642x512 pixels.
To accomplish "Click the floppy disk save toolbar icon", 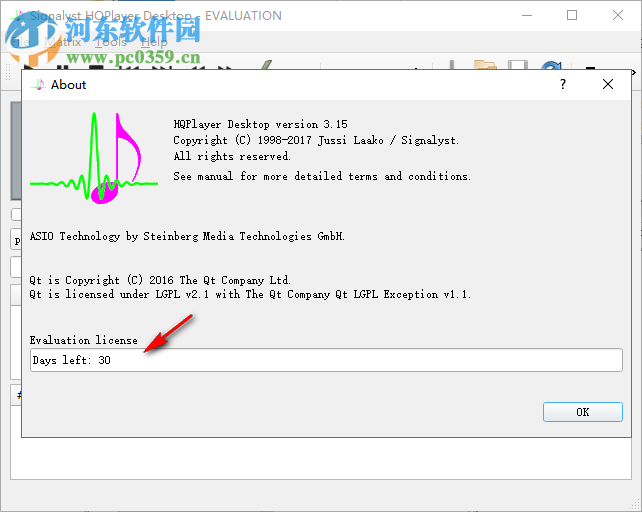I will click(518, 65).
